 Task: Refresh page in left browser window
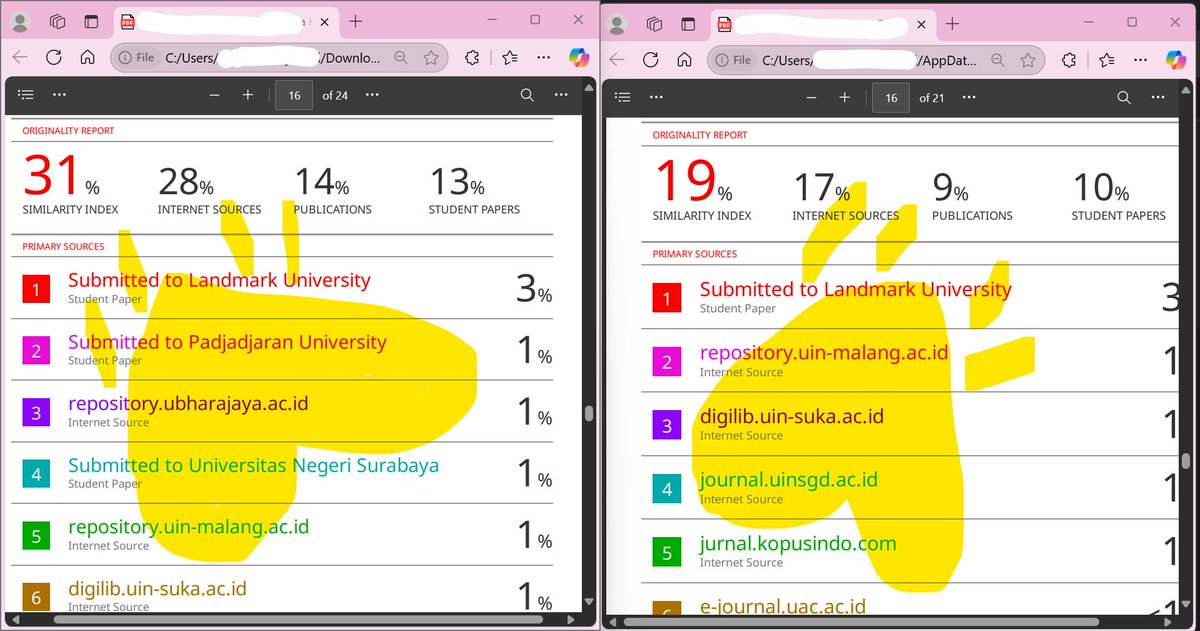(x=54, y=58)
